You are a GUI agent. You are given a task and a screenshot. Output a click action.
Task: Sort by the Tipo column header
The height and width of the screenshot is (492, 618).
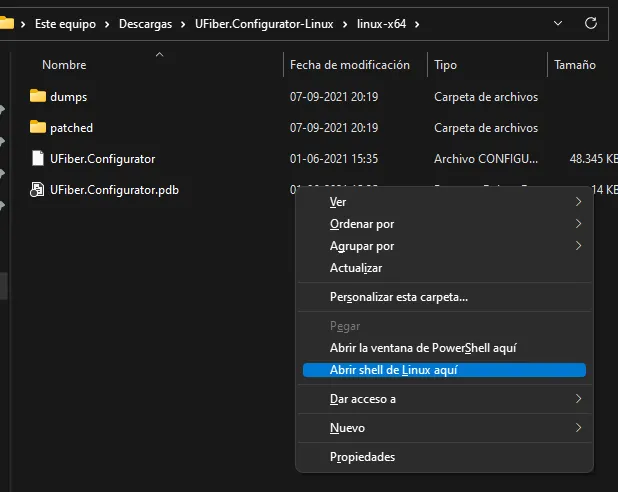(445, 65)
